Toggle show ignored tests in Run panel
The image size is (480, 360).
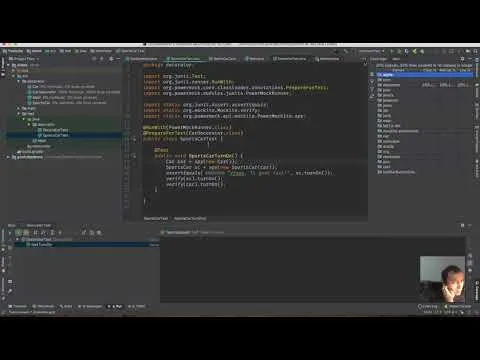(26, 232)
